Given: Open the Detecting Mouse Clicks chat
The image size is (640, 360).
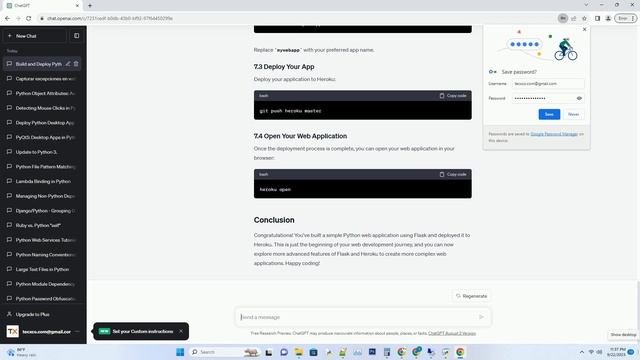Looking at the screenshot, I should click(x=42, y=108).
